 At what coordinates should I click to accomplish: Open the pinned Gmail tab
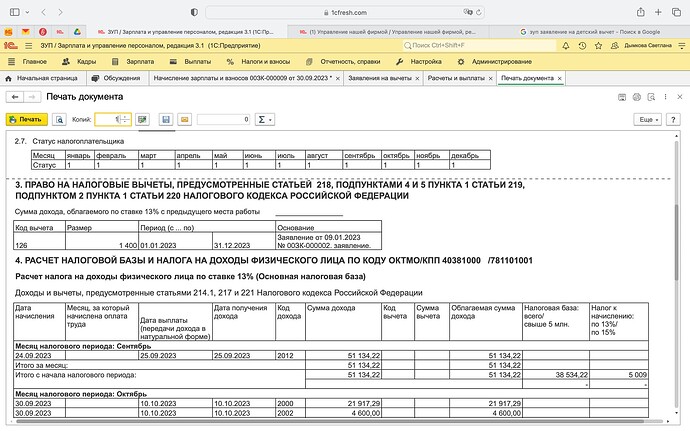pyautogui.click(x=26, y=32)
